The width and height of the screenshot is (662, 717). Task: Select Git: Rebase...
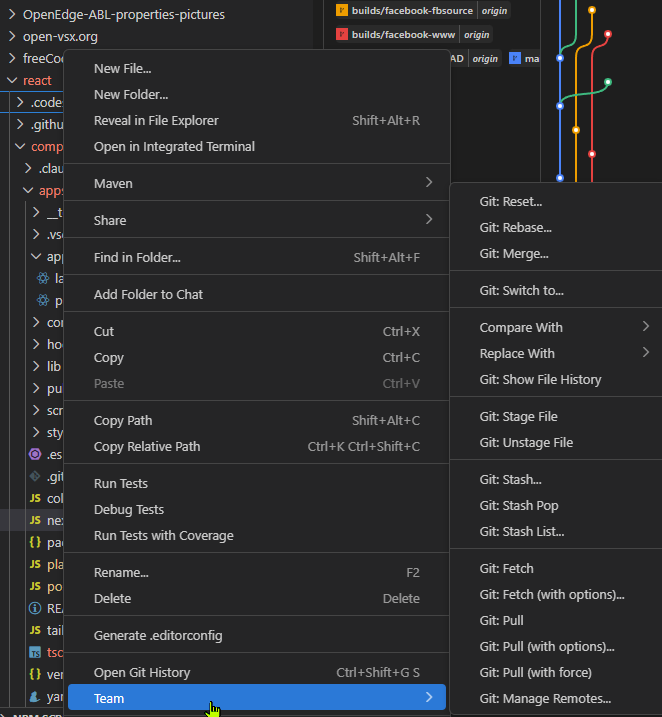[x=558, y=228]
